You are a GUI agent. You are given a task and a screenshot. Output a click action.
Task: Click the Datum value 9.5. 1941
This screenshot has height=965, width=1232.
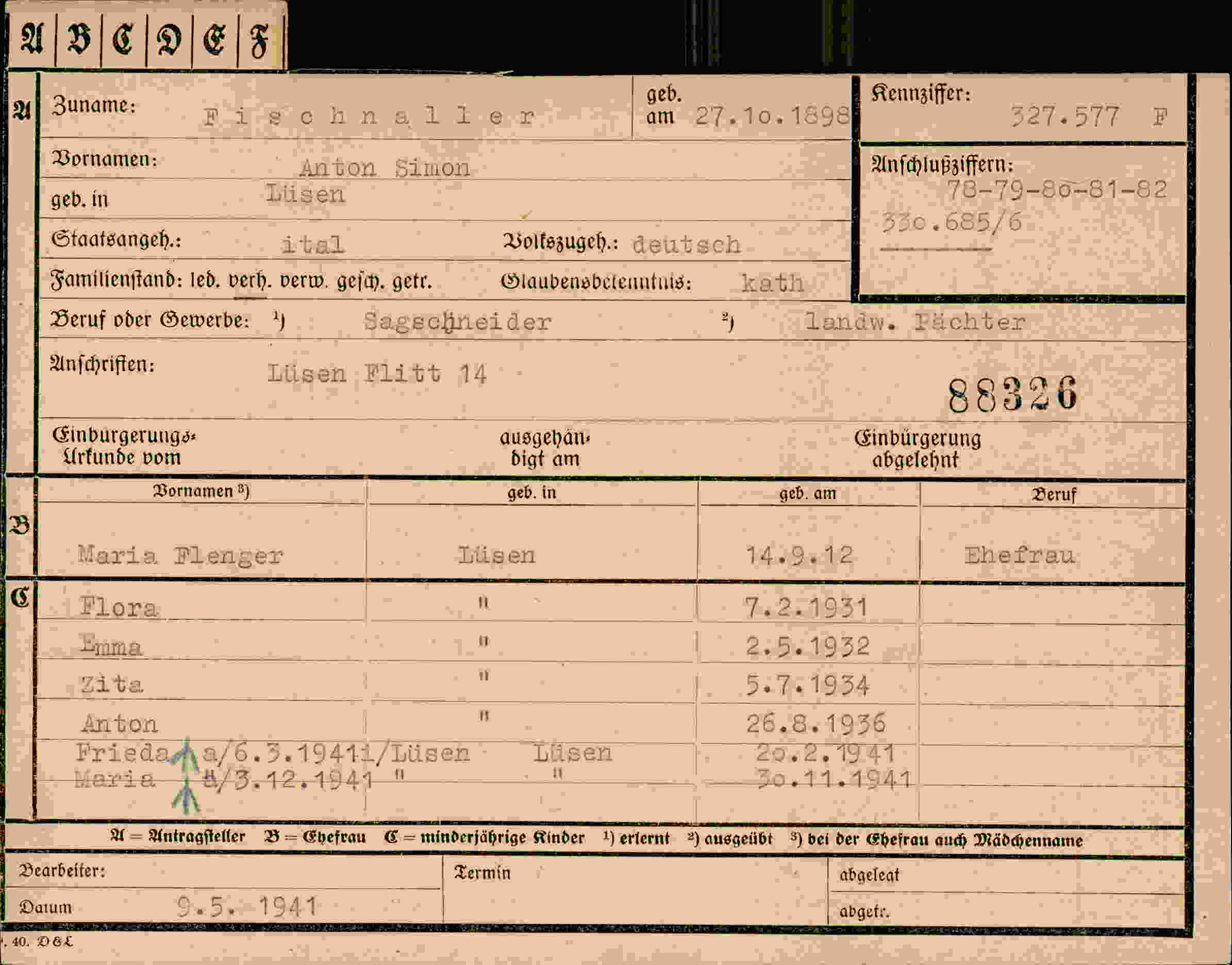[x=247, y=907]
